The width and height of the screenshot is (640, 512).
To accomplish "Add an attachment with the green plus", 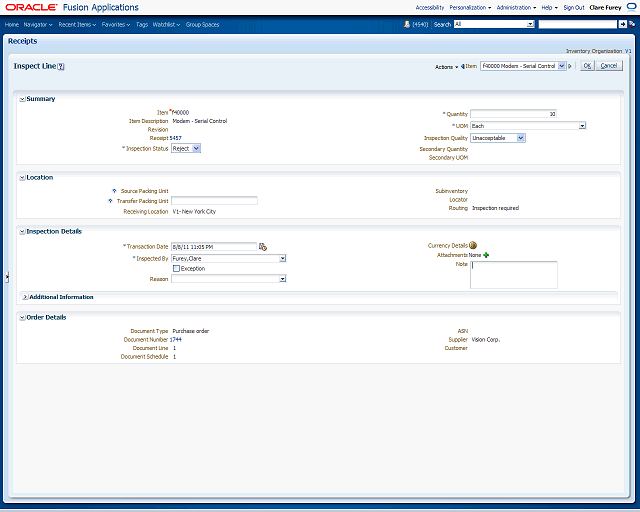I will tap(486, 255).
